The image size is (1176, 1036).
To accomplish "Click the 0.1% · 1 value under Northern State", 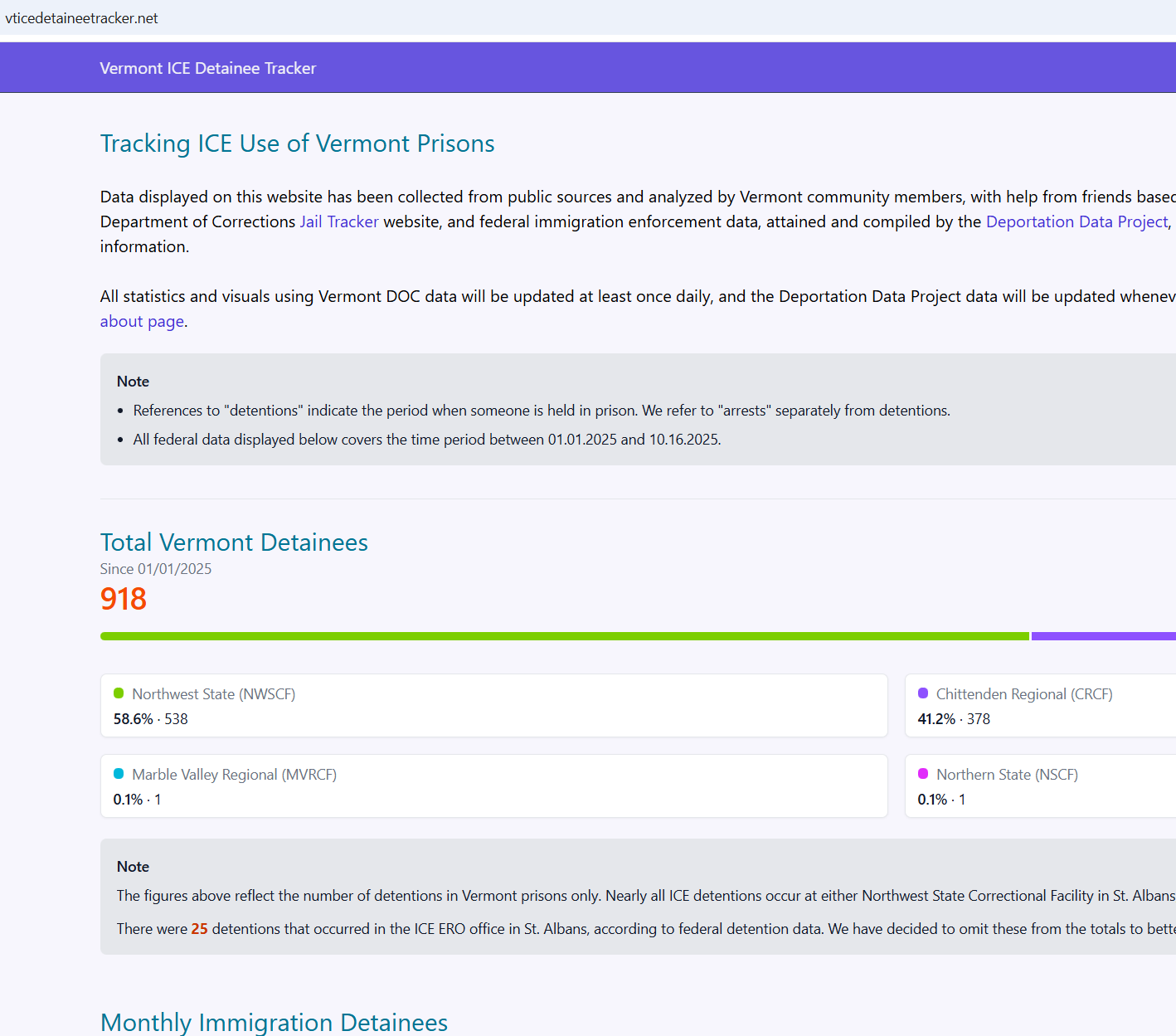I will [941, 800].
